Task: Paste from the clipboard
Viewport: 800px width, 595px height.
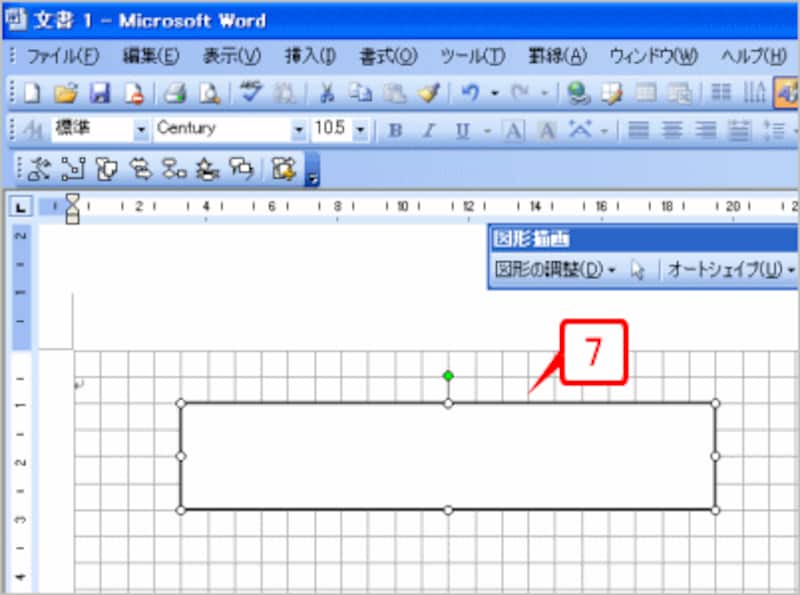Action: 395,94
